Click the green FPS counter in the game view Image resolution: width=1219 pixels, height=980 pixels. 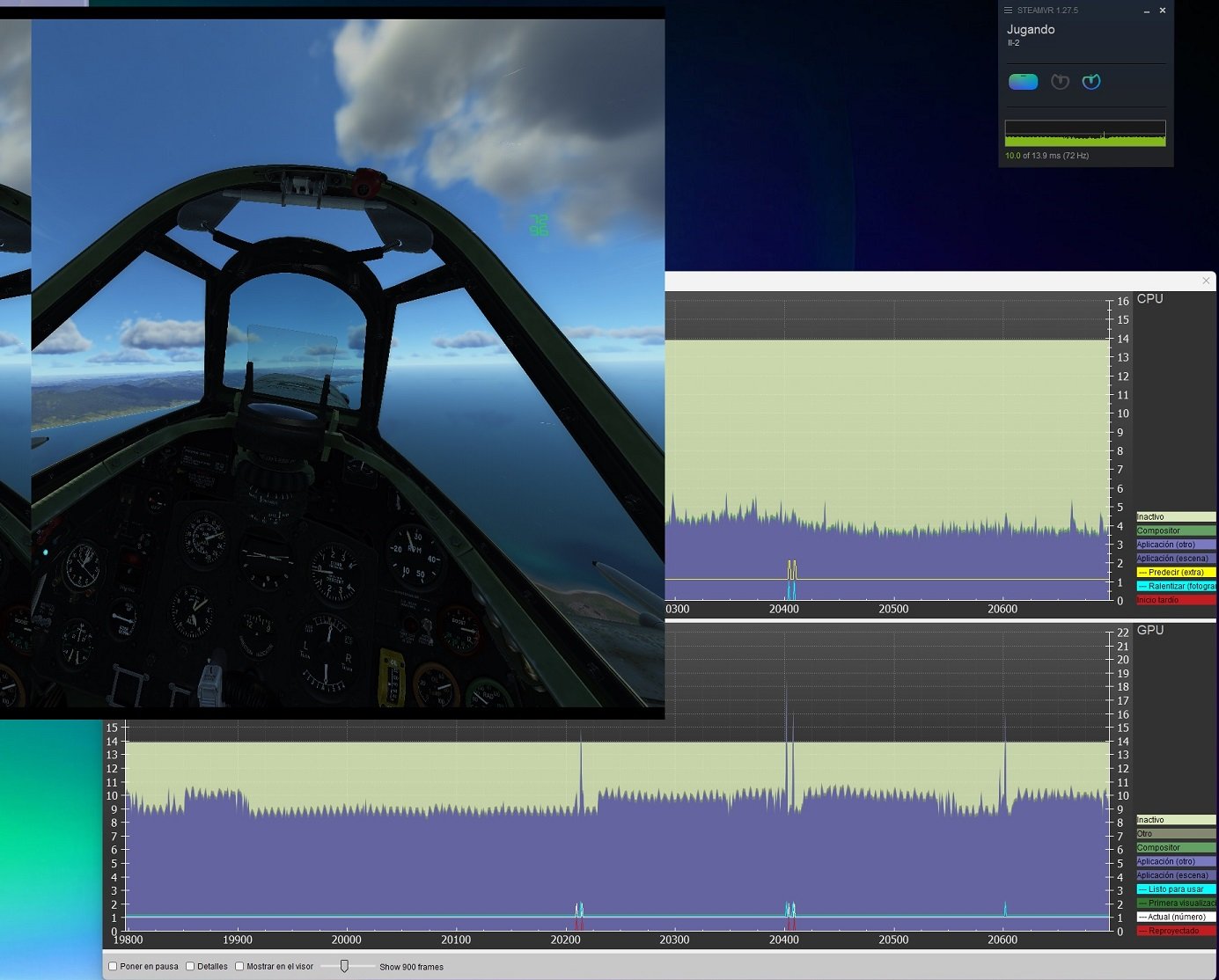(539, 225)
